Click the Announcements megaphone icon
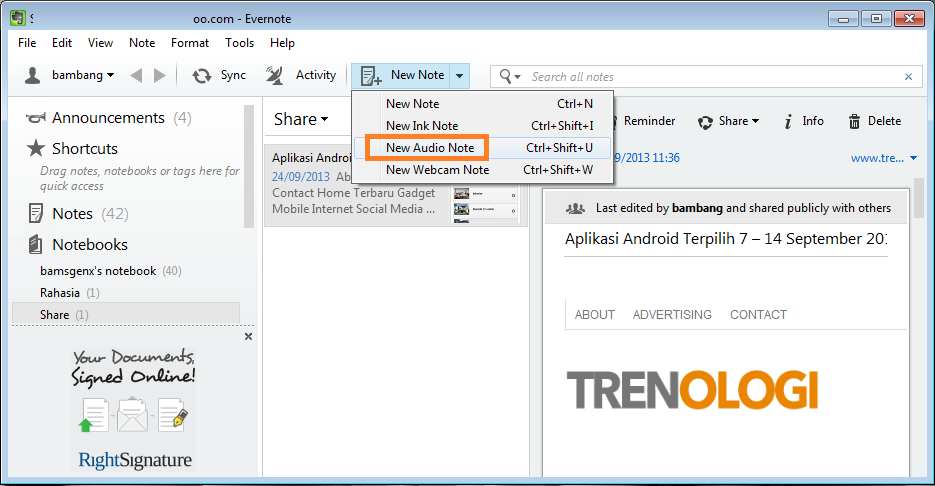 tap(36, 118)
